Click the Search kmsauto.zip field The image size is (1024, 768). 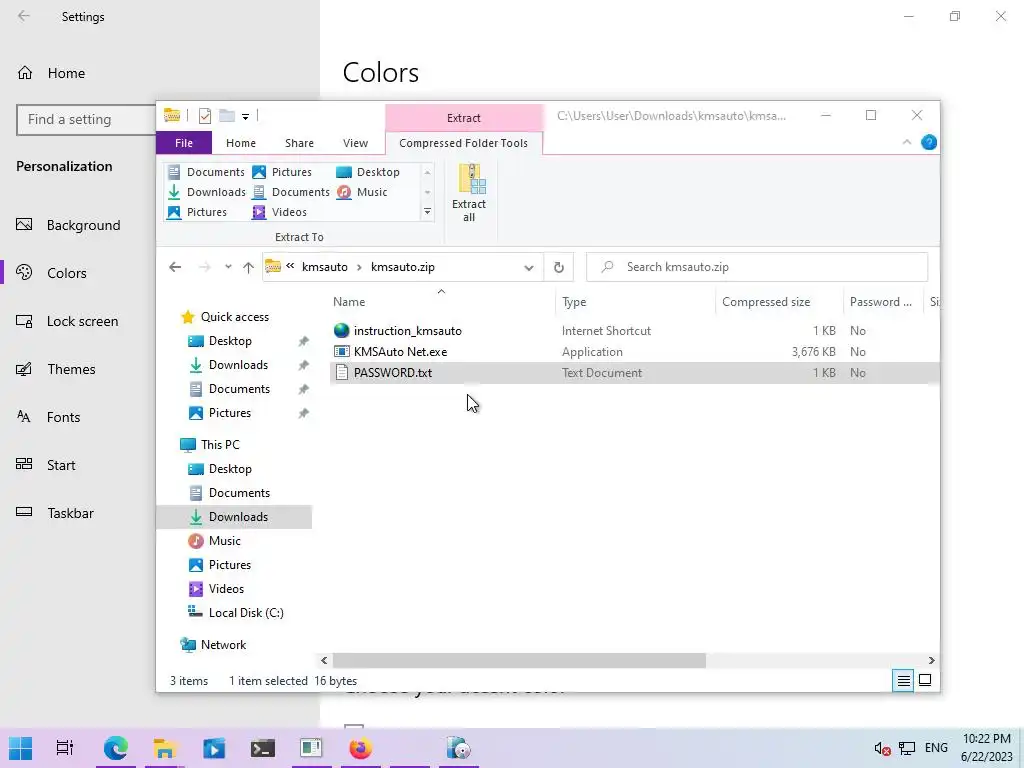pyautogui.click(x=757, y=267)
